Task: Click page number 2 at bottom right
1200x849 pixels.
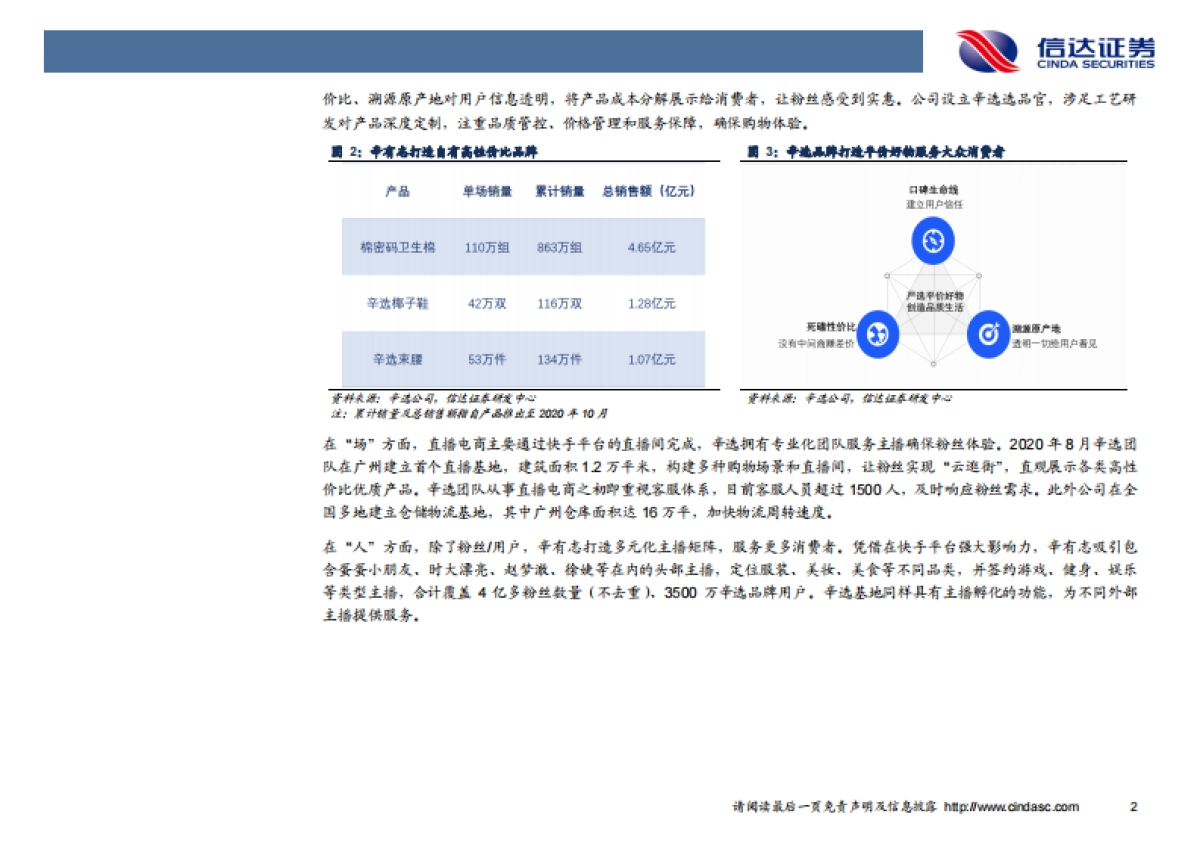Action: coord(1133,804)
